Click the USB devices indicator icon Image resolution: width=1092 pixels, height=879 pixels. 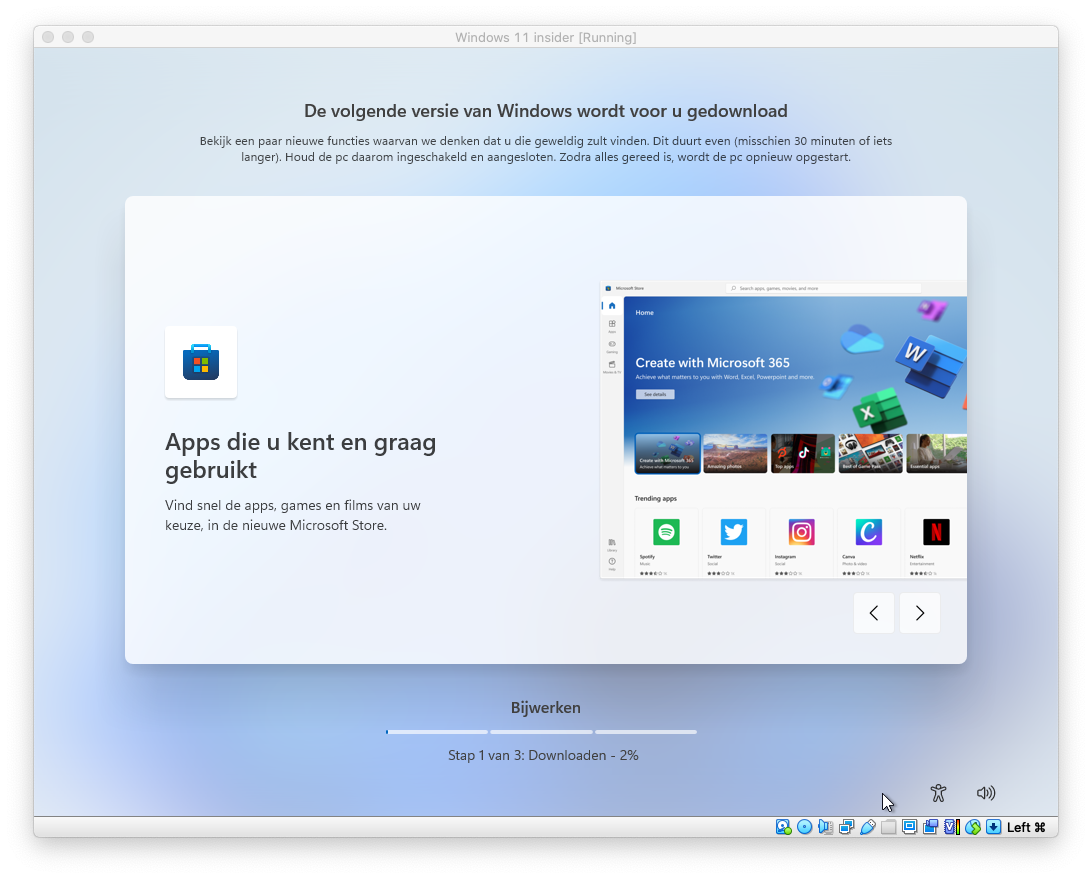pos(867,827)
